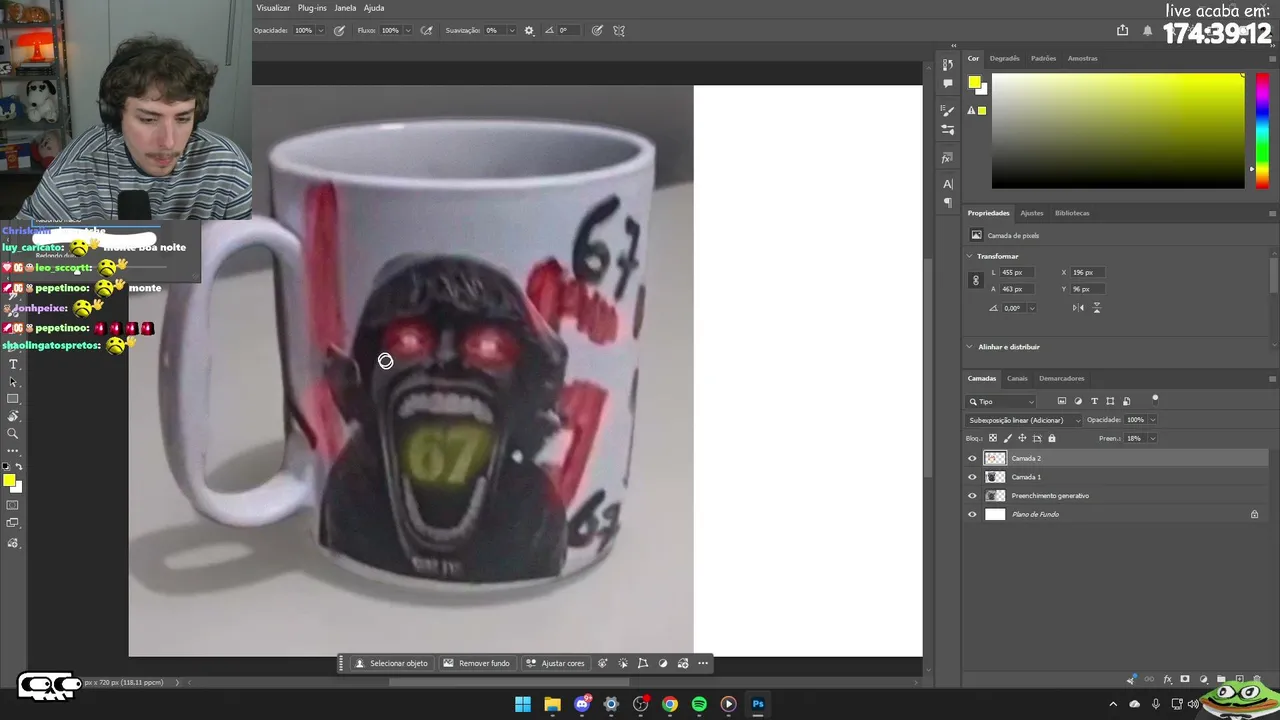This screenshot has width=1280, height=720.
Task: Open the Brush Settings panel icon
Action: pos(948,111)
